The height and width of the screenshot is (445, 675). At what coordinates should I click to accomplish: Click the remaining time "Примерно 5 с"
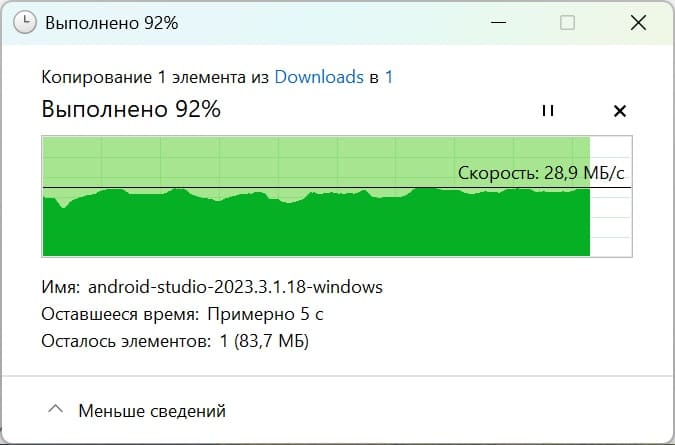point(265,314)
